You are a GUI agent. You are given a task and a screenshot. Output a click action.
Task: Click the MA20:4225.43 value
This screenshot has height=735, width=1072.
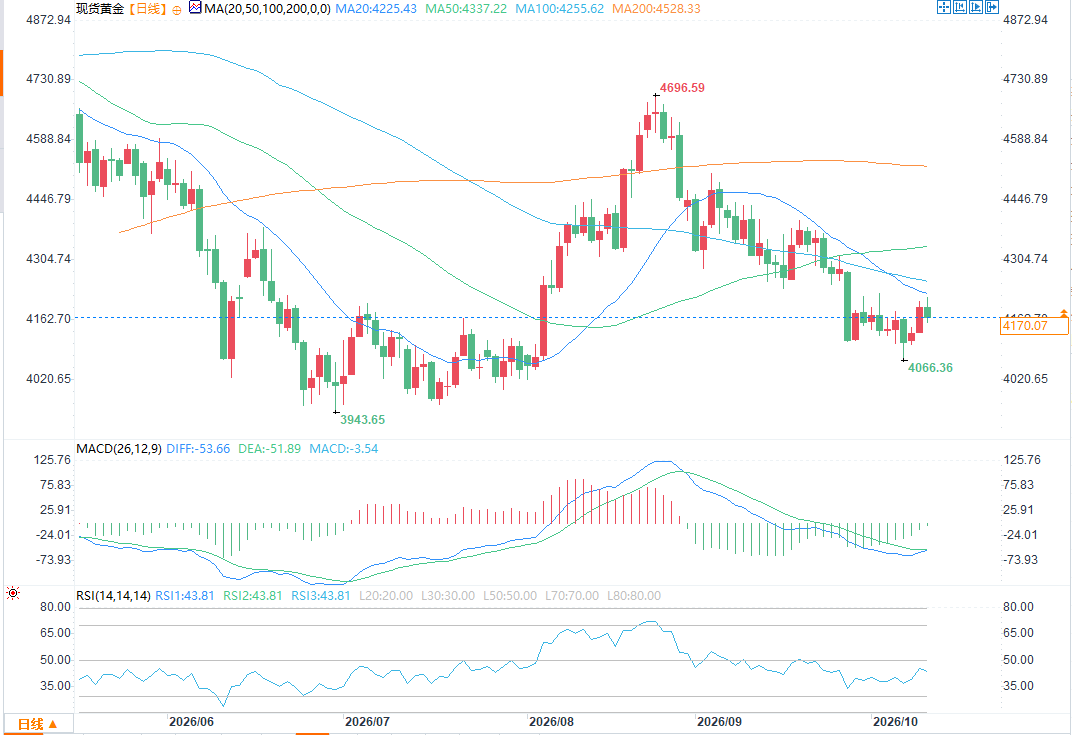click(376, 9)
